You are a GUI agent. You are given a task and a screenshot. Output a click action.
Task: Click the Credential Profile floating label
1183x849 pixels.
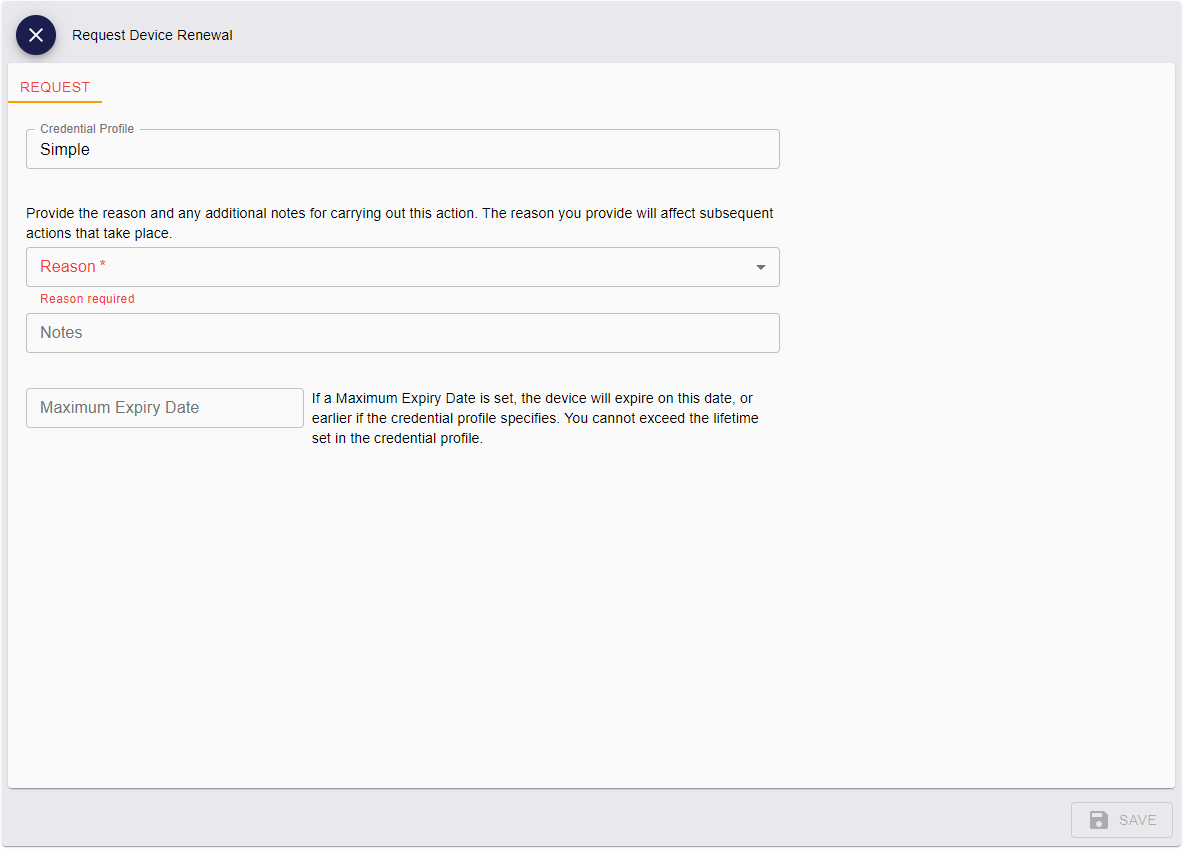87,129
